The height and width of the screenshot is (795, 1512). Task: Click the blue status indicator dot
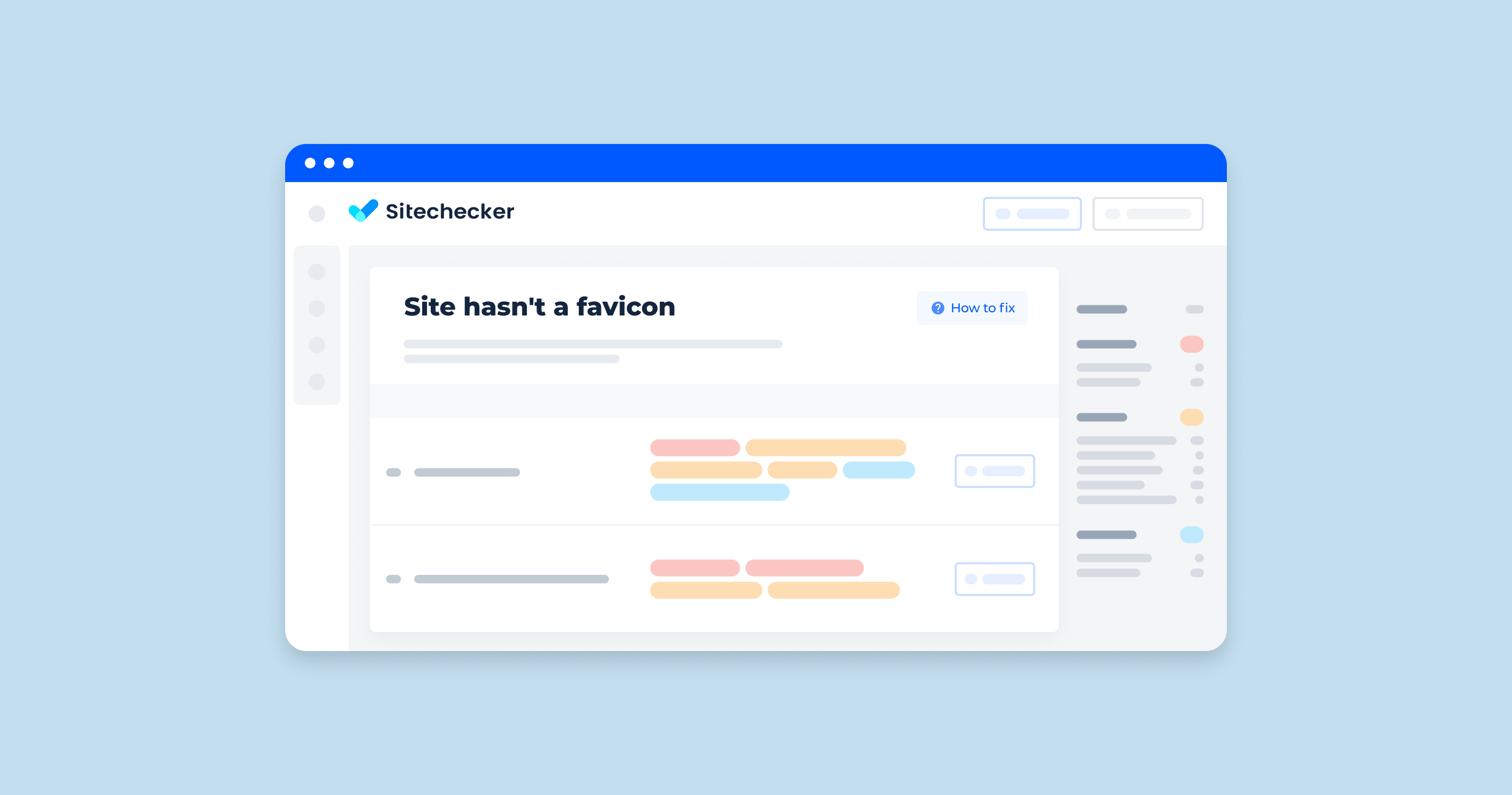[1192, 534]
